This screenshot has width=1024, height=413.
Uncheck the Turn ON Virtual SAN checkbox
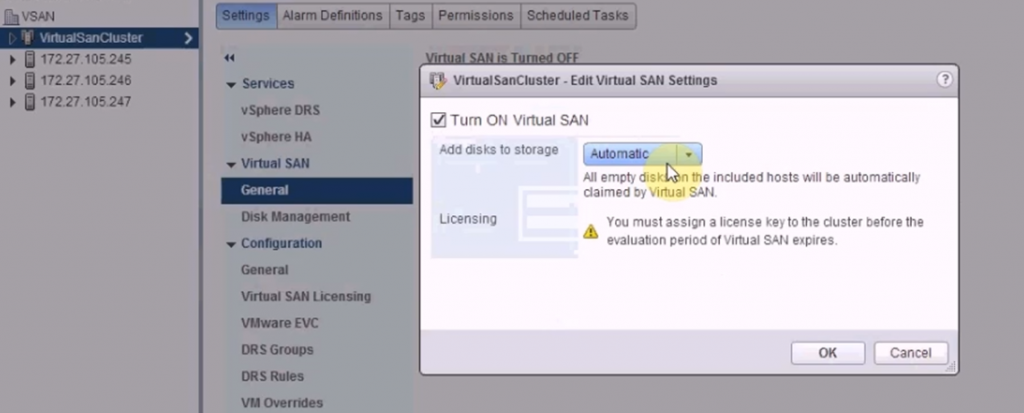point(437,120)
